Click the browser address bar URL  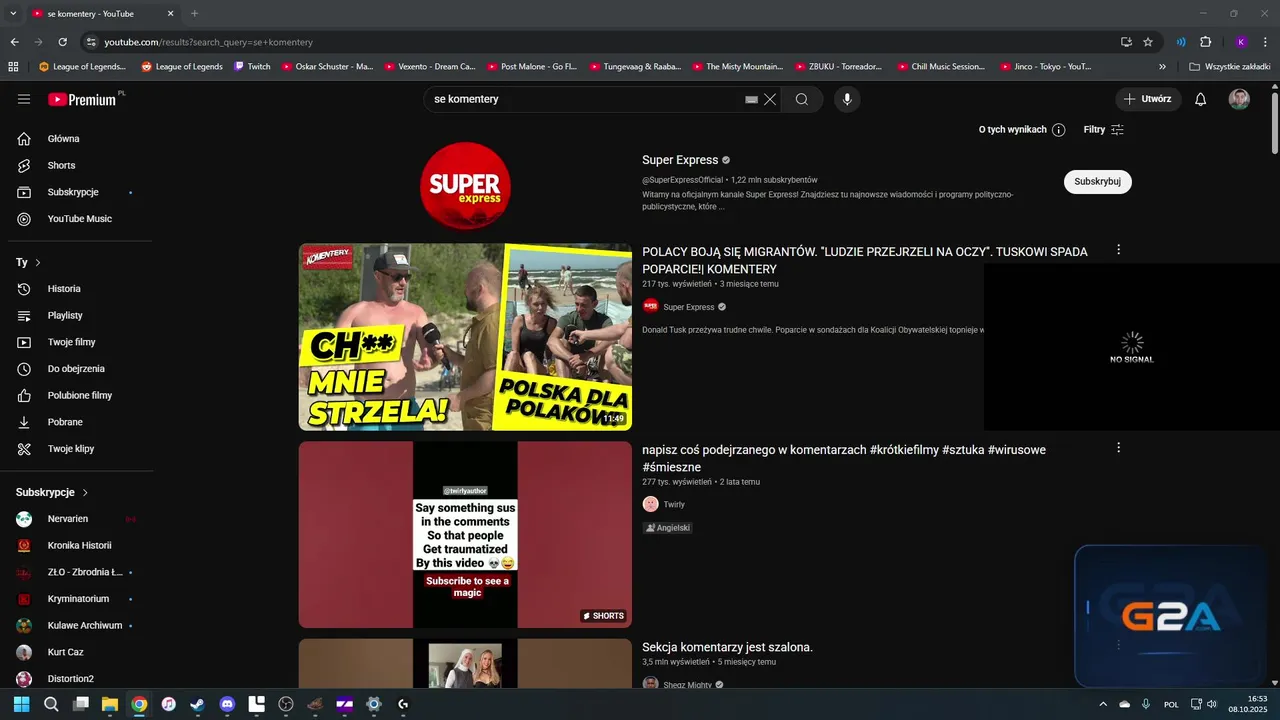pyautogui.click(x=209, y=42)
